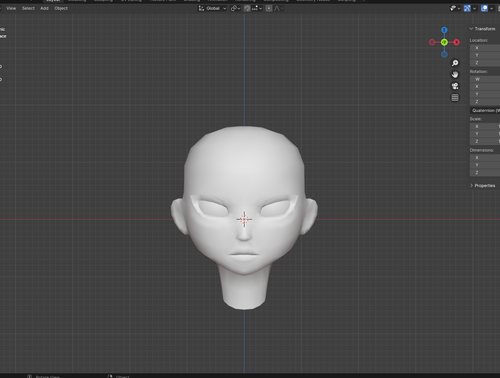Click the green Y axis on the navigation gizmo

pos(444,42)
